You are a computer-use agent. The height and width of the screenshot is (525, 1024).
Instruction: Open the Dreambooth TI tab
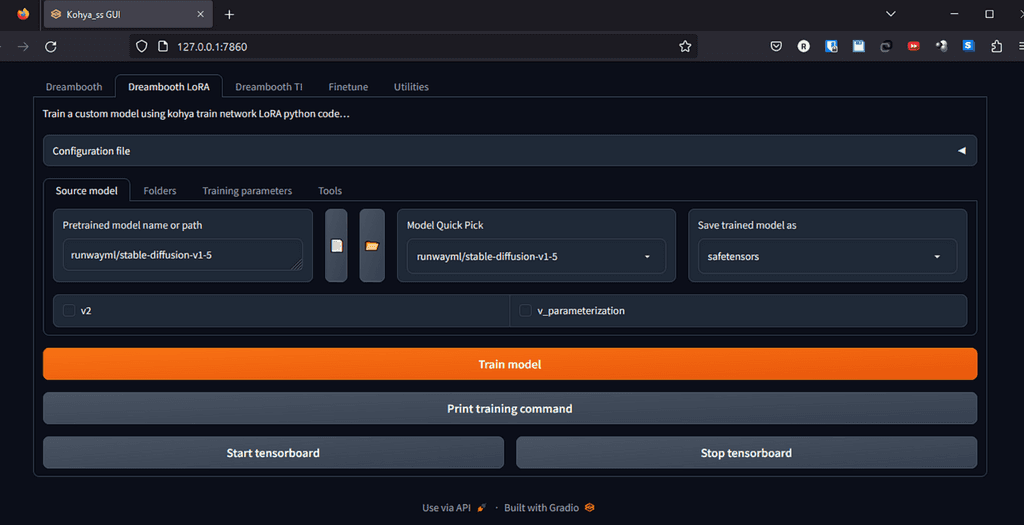[268, 87]
